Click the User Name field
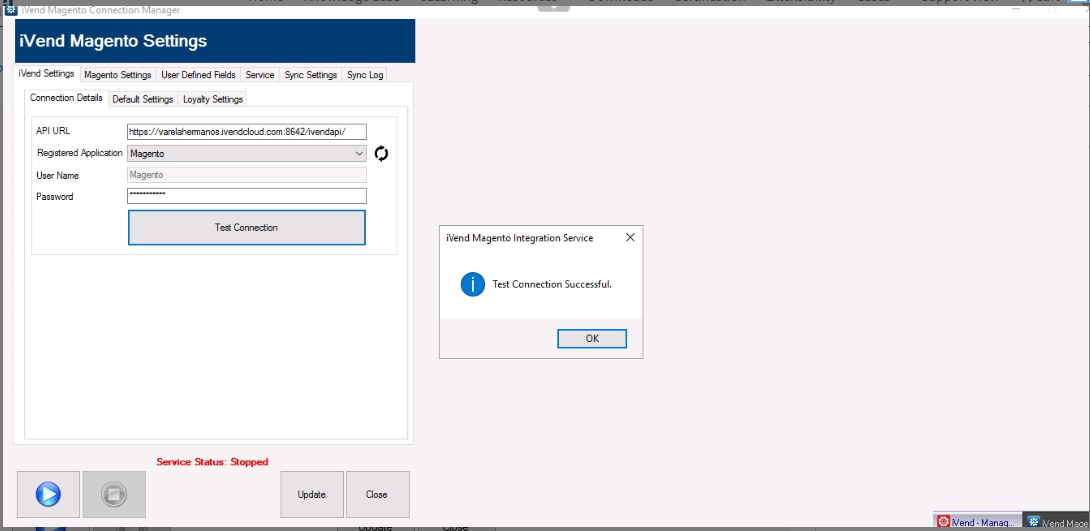Viewport: 1090px width, 531px height. [x=247, y=175]
